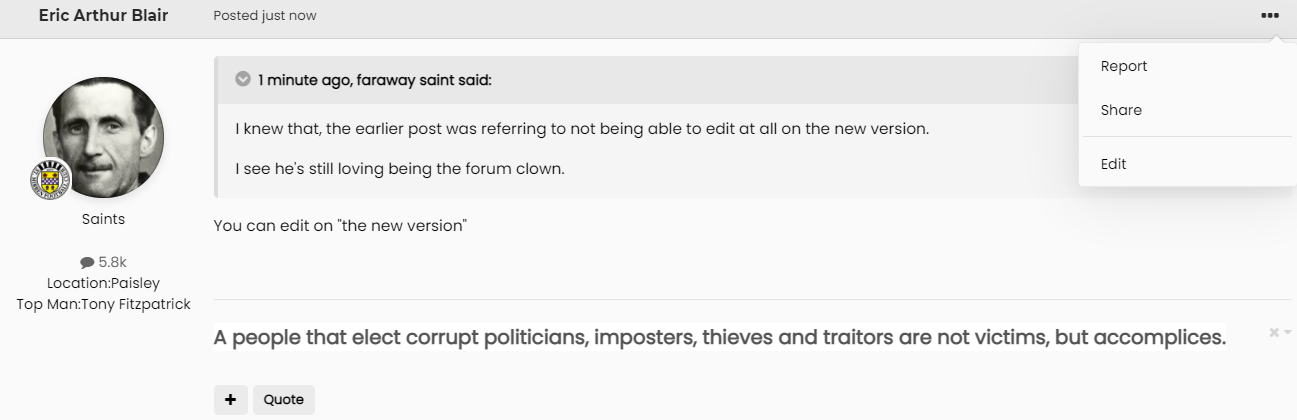Open Eric Arthur Blair's profile link
The width and height of the screenshot is (1297, 420).
tap(103, 15)
